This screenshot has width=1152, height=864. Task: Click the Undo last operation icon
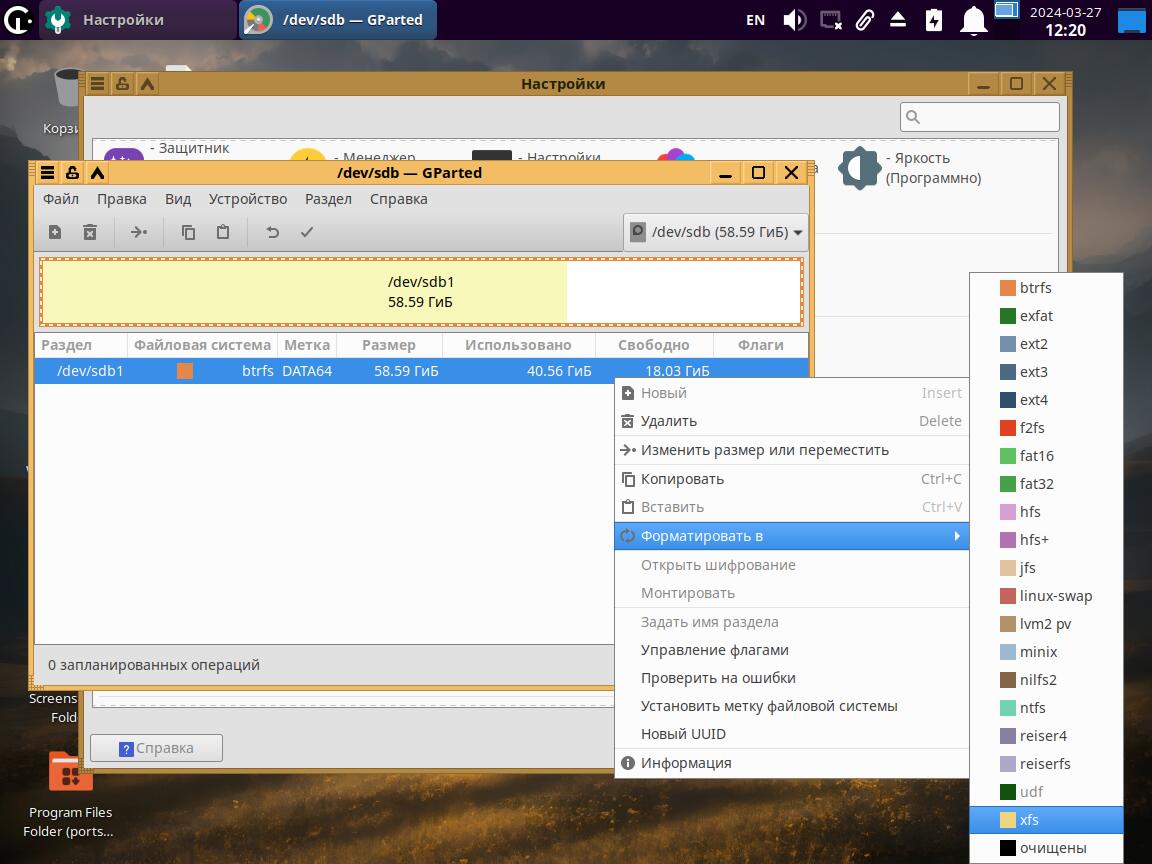(x=273, y=232)
